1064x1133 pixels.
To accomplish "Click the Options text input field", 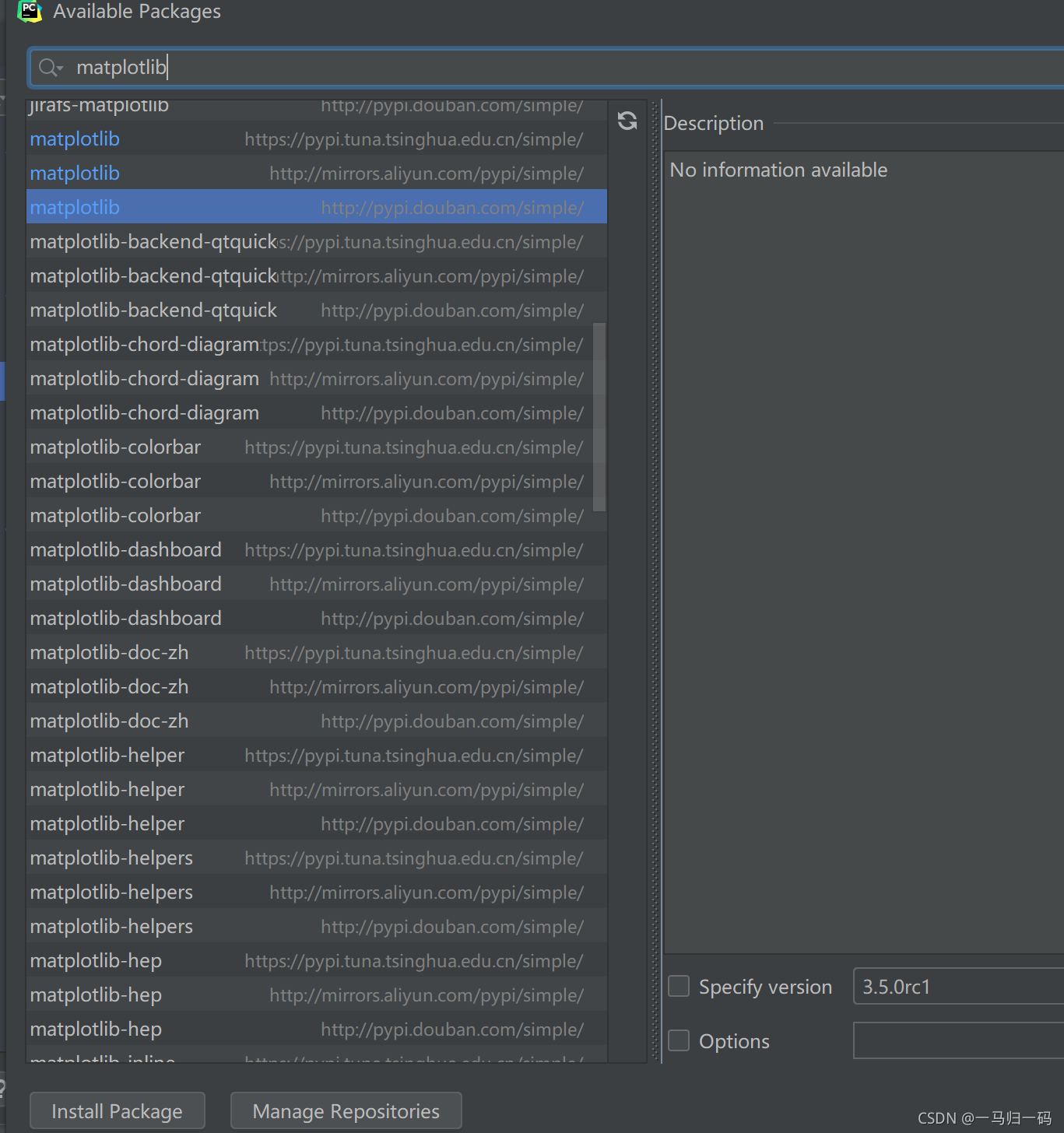I will pyautogui.click(x=959, y=1040).
